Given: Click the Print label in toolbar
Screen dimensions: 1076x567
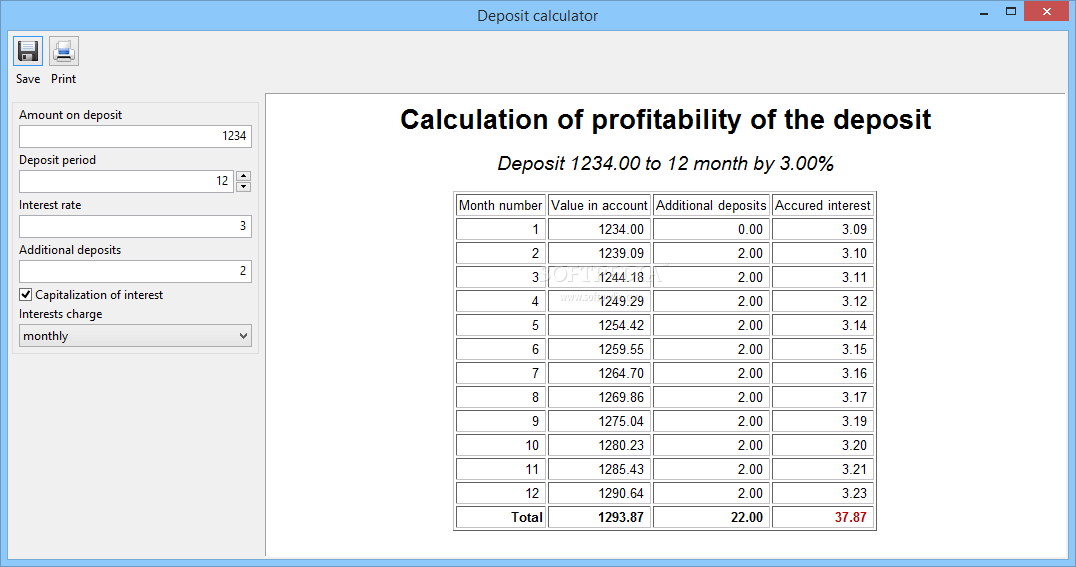Looking at the screenshot, I should (64, 79).
